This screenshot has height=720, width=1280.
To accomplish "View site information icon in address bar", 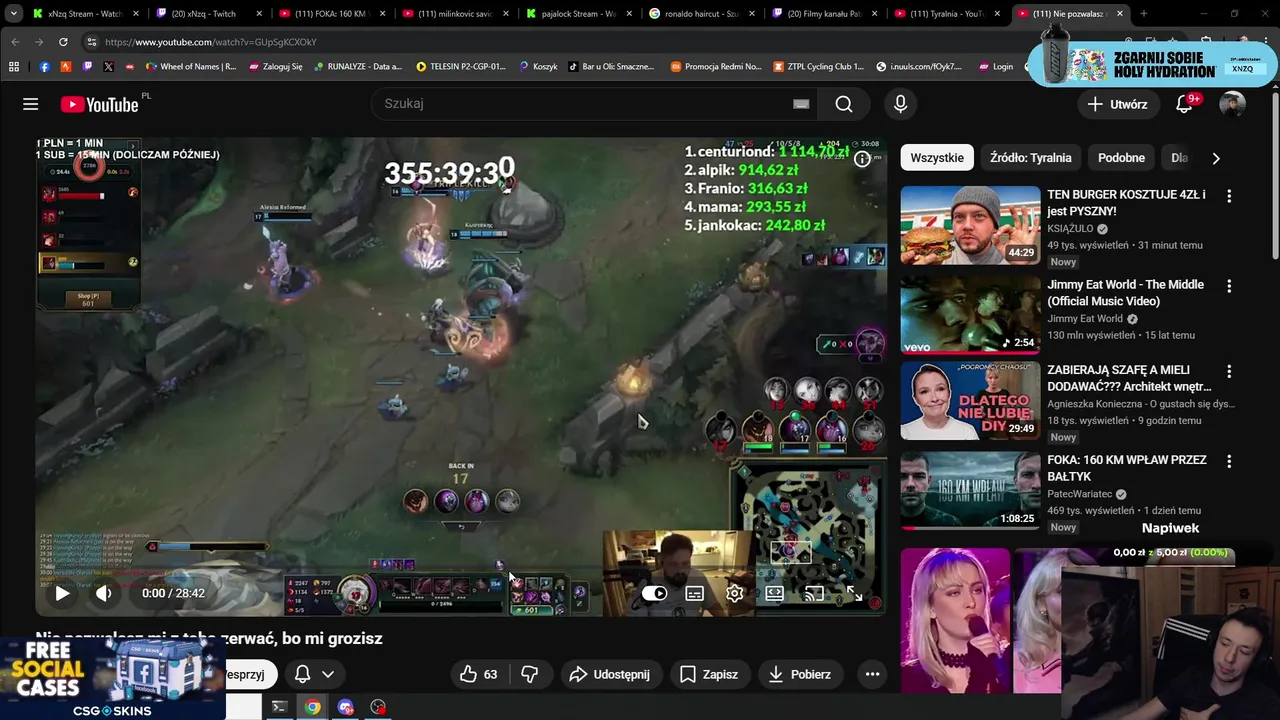I will point(91,42).
